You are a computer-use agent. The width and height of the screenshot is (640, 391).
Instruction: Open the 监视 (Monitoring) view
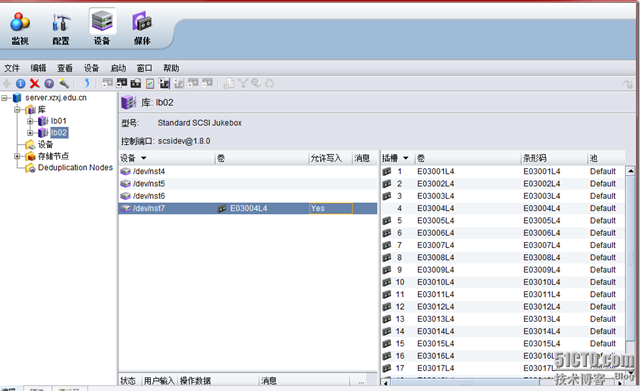pos(20,28)
